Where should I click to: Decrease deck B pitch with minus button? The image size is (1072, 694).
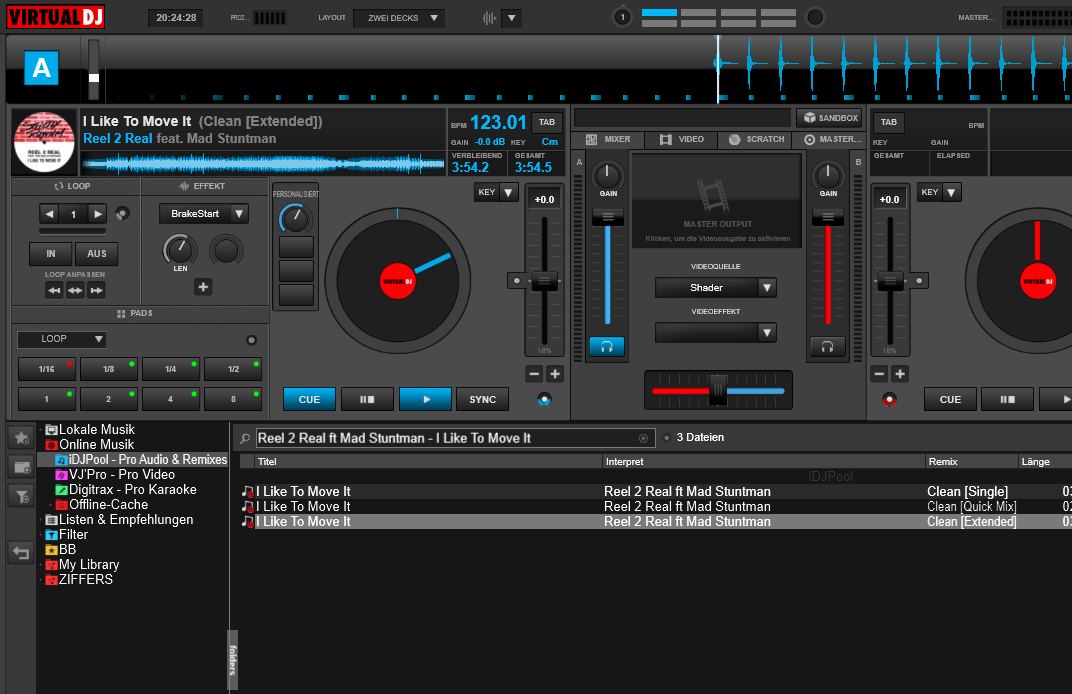[x=880, y=373]
